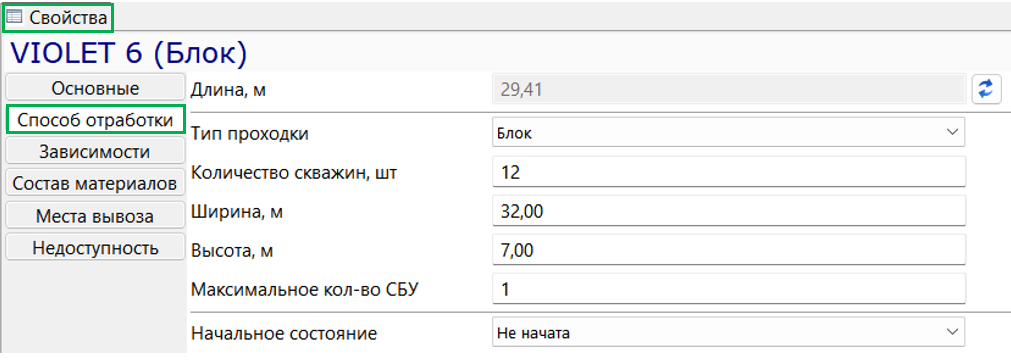This screenshot has height=363, width=1011.
Task: Open the Основные section
Action: pos(95,88)
